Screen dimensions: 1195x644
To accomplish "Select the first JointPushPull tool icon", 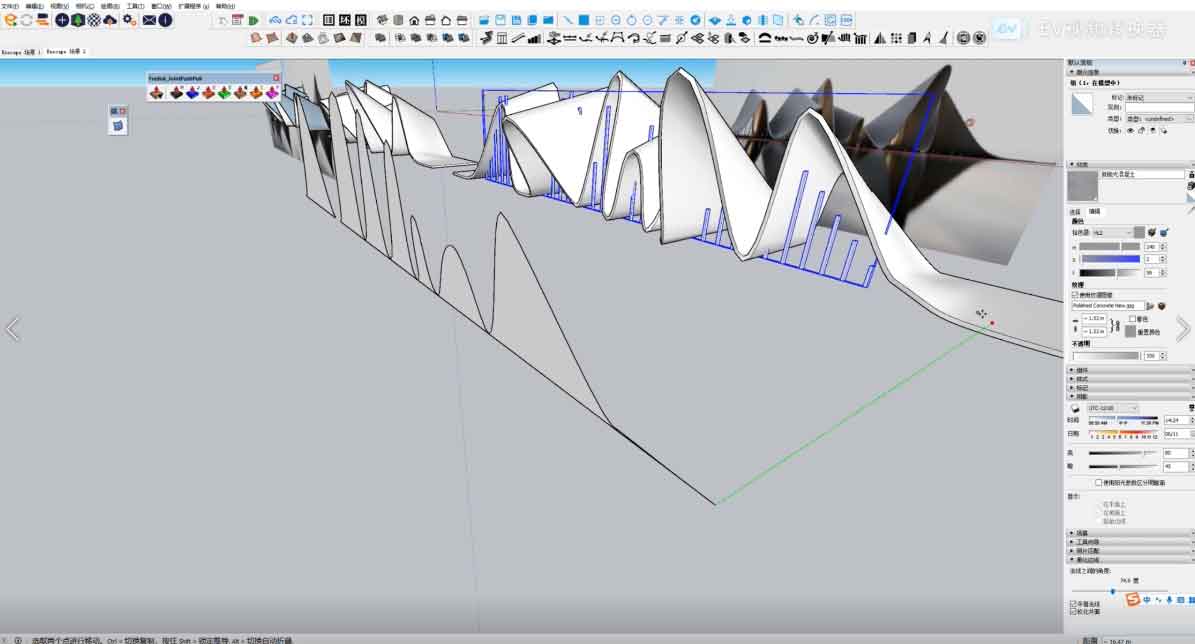I will (158, 93).
